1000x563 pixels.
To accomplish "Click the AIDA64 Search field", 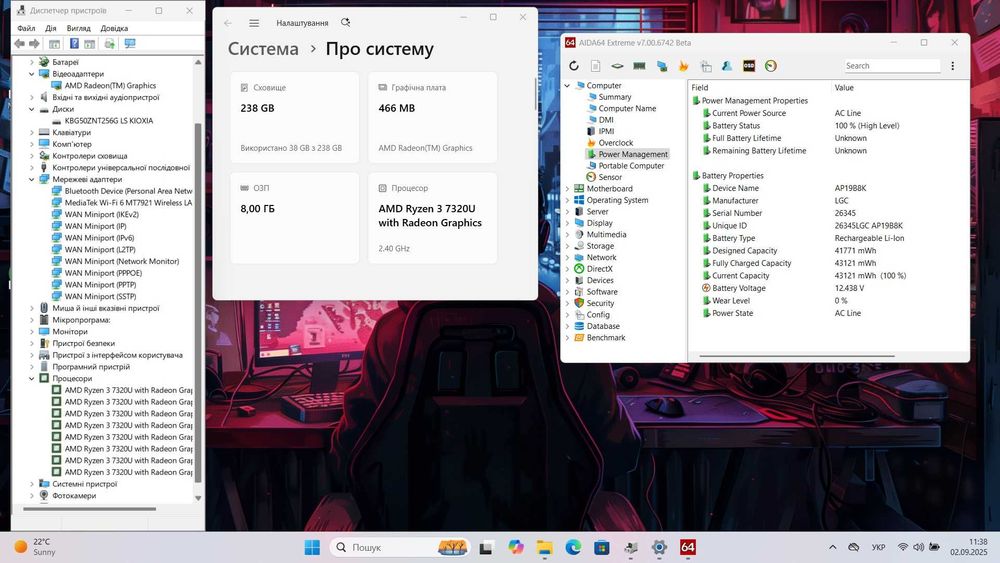I will (x=892, y=66).
